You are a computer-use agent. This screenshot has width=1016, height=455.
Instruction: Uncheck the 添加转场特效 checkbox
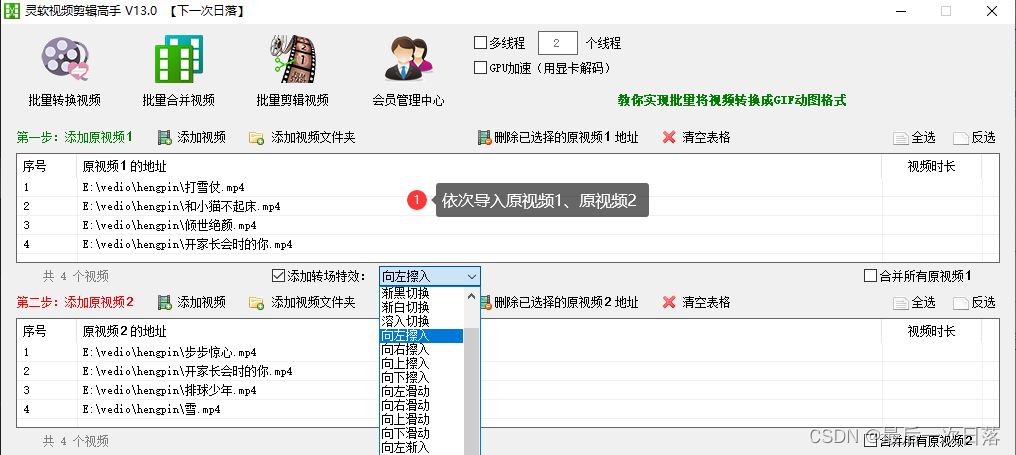click(278, 276)
